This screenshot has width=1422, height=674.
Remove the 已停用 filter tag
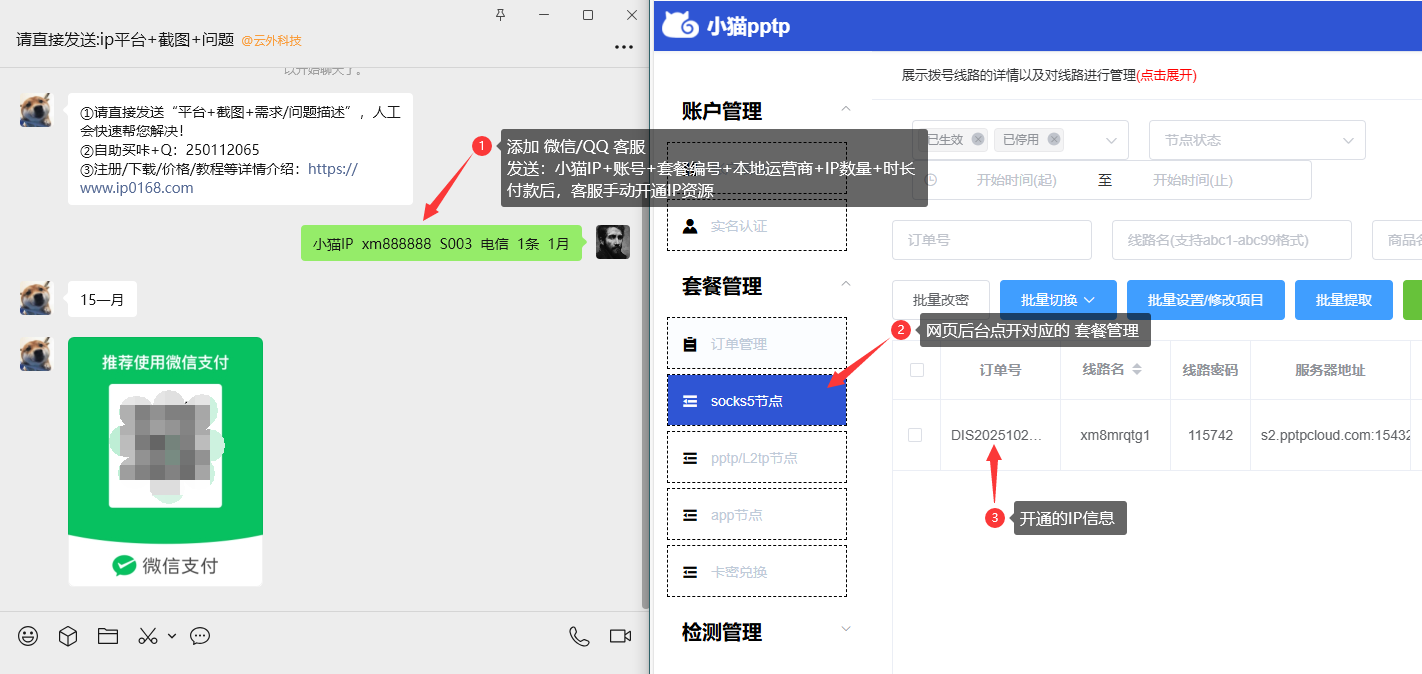(x=1054, y=140)
